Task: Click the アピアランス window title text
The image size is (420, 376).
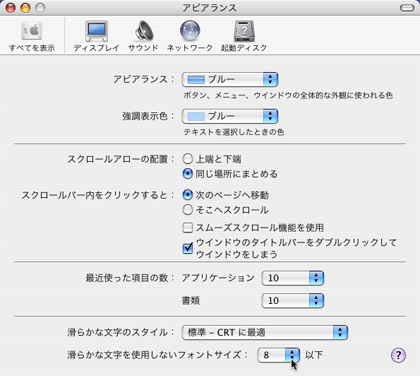Action: [209, 8]
